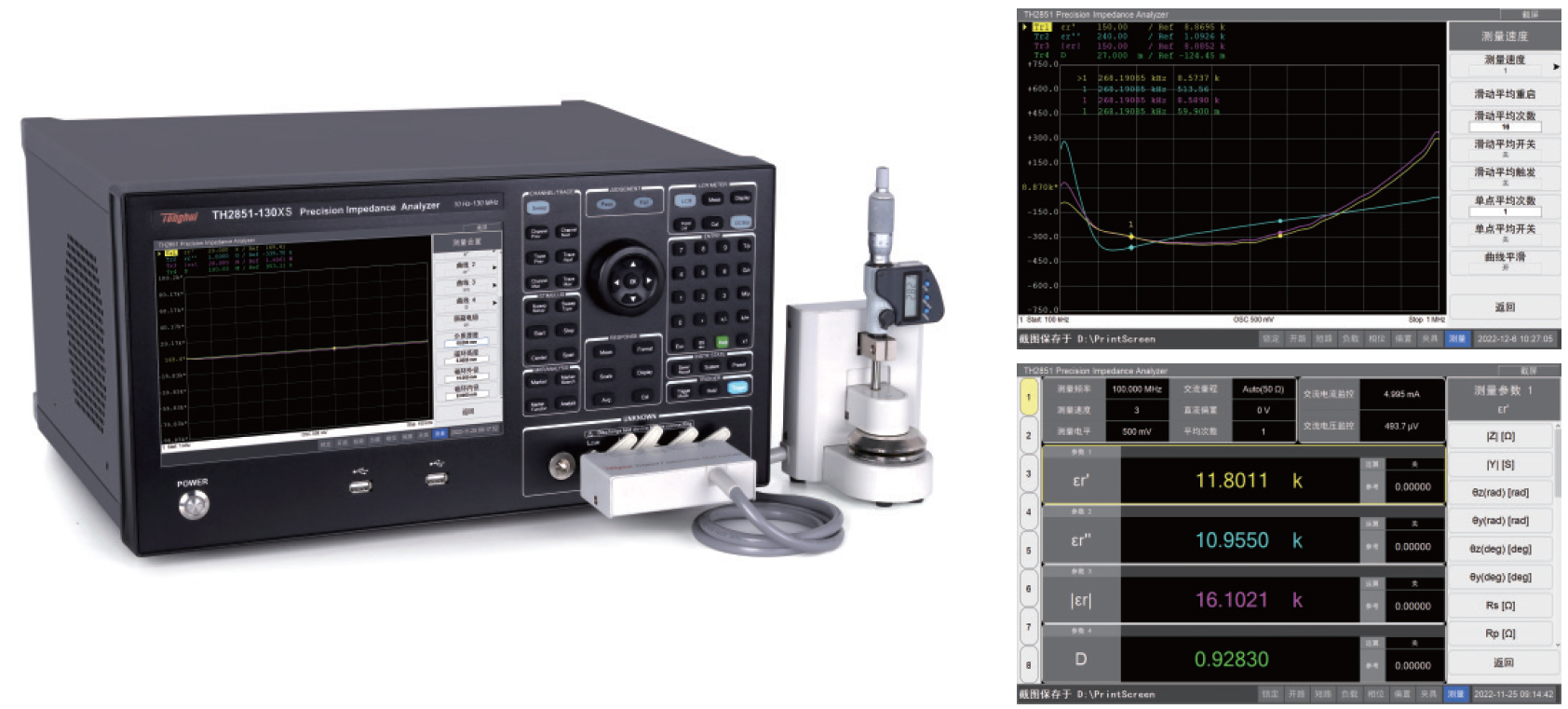Screen dimensions: 1568x709
Task: Click the 开路 status key in the measurement-value screen
Action: [1296, 694]
